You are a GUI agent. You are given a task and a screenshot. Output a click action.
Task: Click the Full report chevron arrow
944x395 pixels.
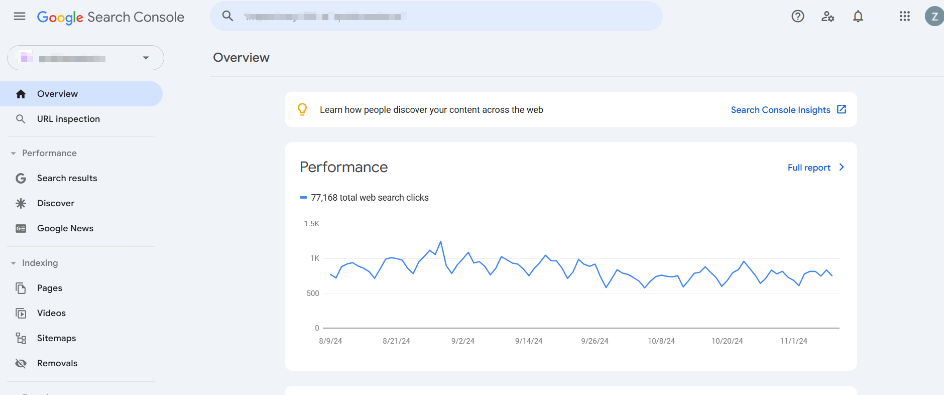(x=842, y=168)
